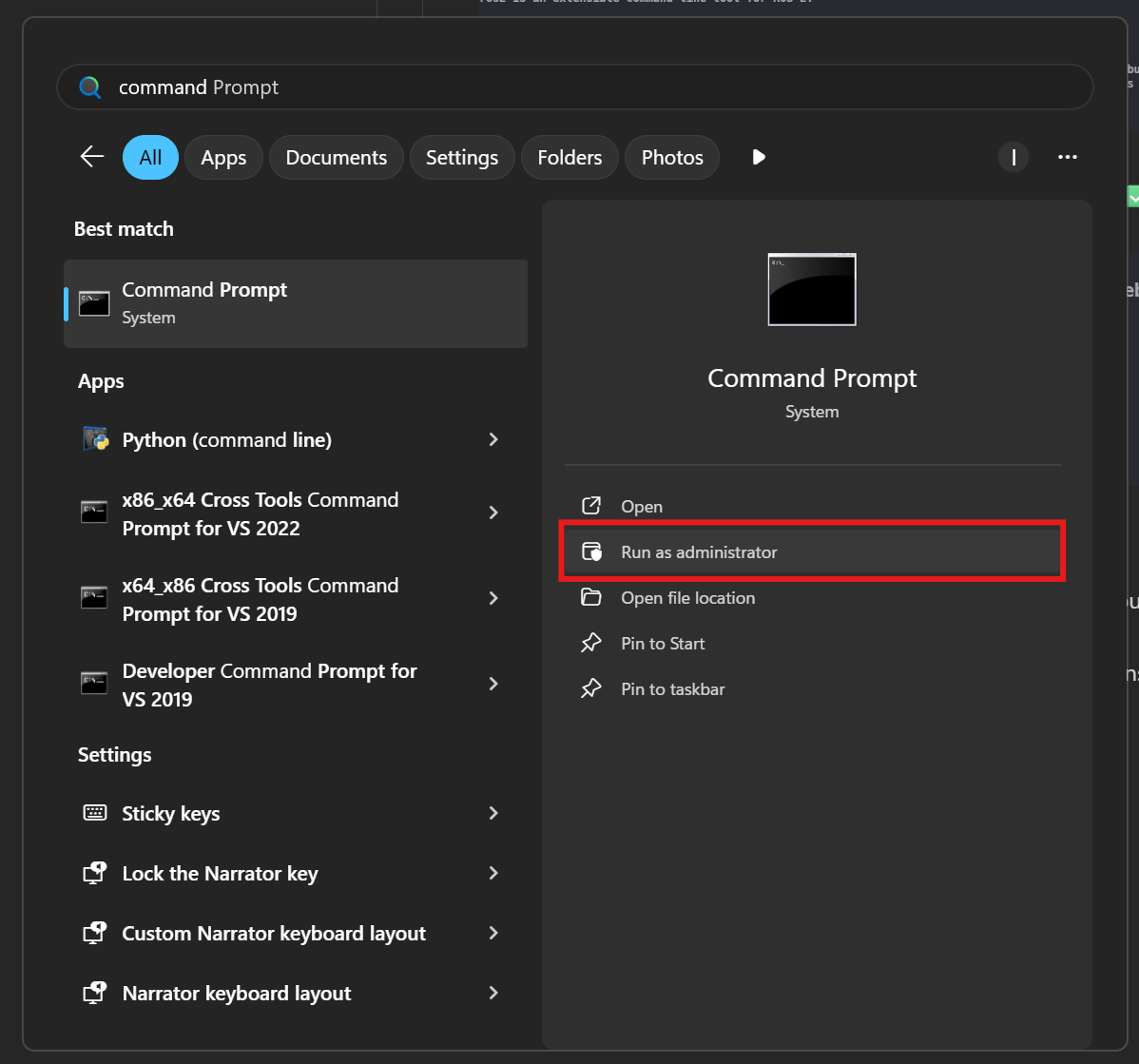Select Sticky keys settings result
Screen dimensions: 1139x1064
(171, 813)
